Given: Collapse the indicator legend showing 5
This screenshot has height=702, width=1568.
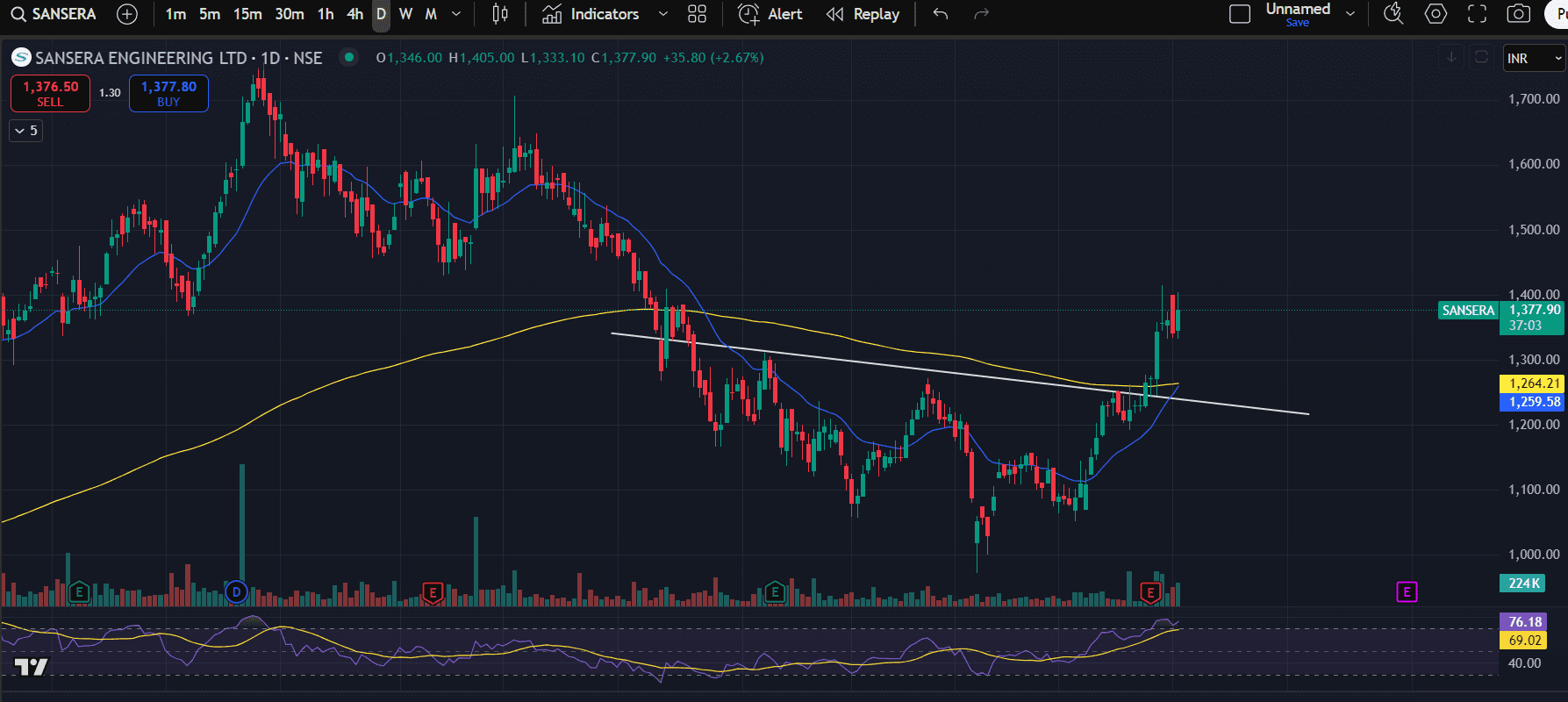Looking at the screenshot, I should (x=26, y=131).
